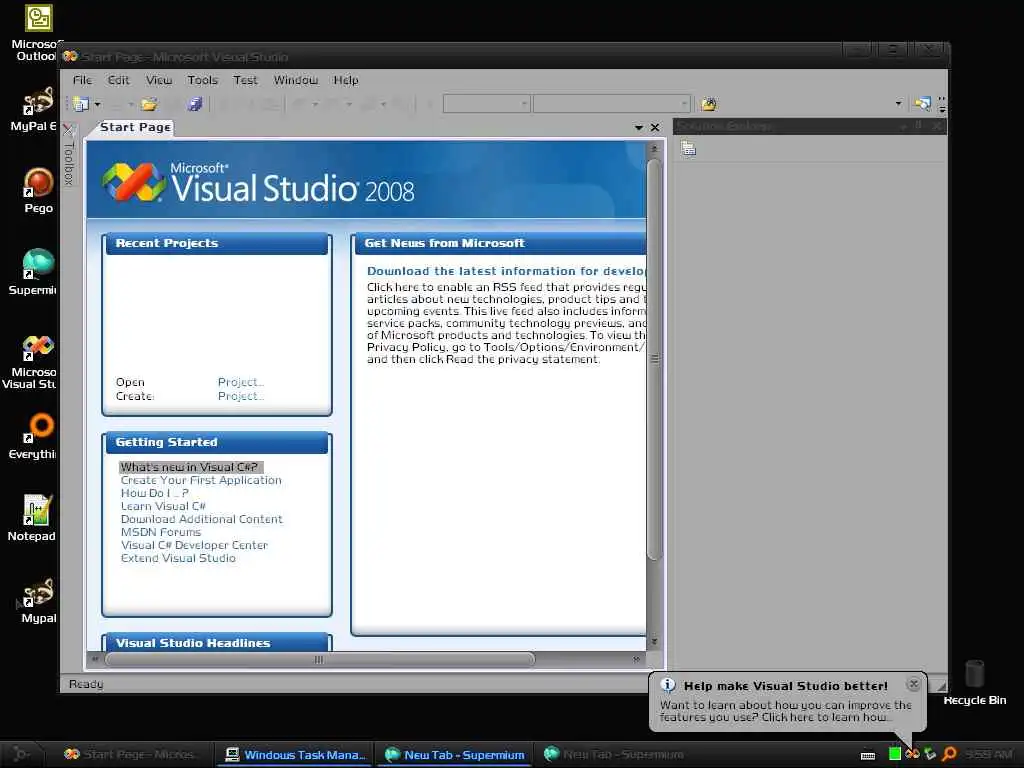The height and width of the screenshot is (768, 1024).
Task: Switch to second New Tab - Supermium taskbar button
Action: coord(614,754)
